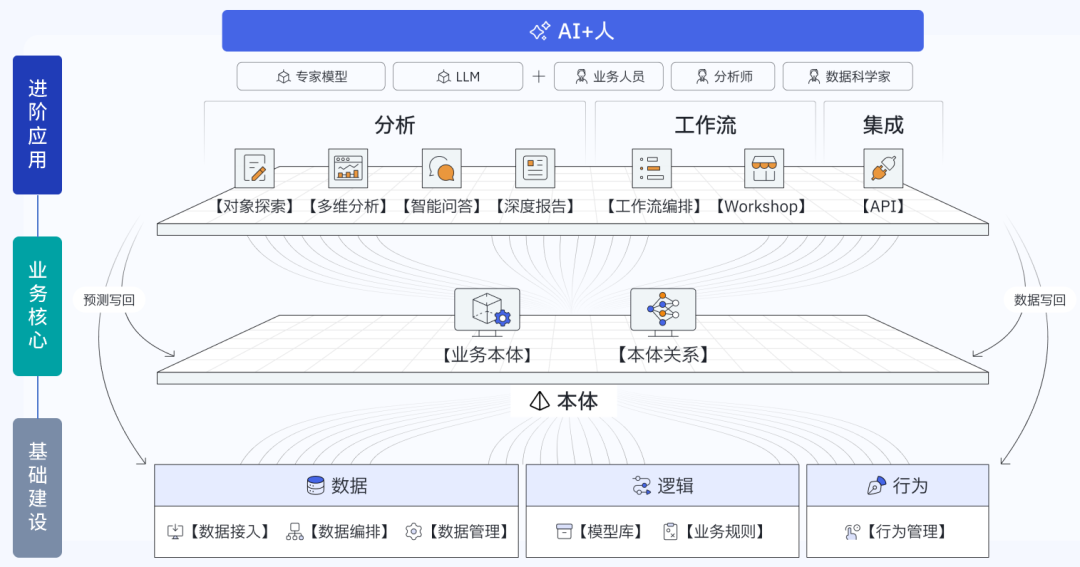This screenshot has width=1080, height=567.
Task: Select the 本体关系 network graph icon
Action: tap(662, 310)
